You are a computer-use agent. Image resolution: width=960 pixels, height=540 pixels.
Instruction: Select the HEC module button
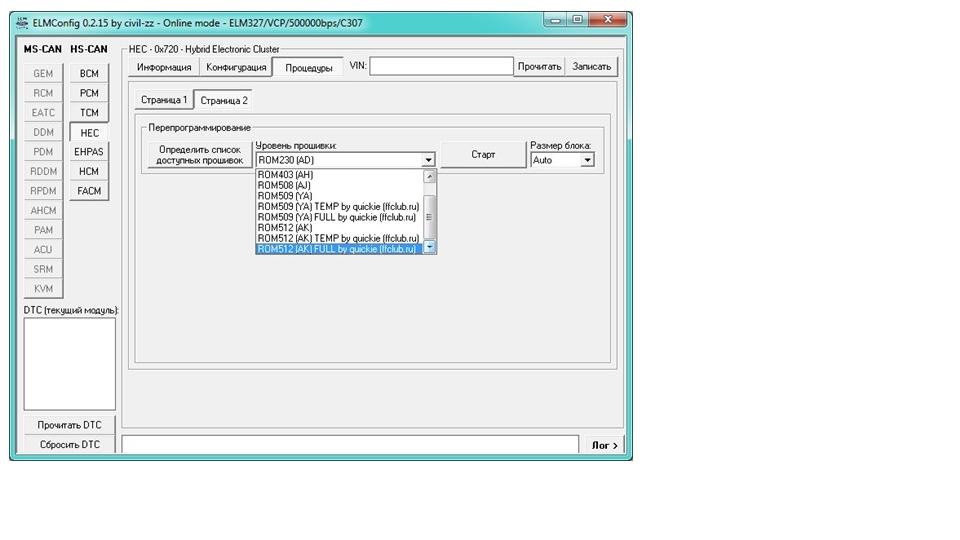point(89,133)
